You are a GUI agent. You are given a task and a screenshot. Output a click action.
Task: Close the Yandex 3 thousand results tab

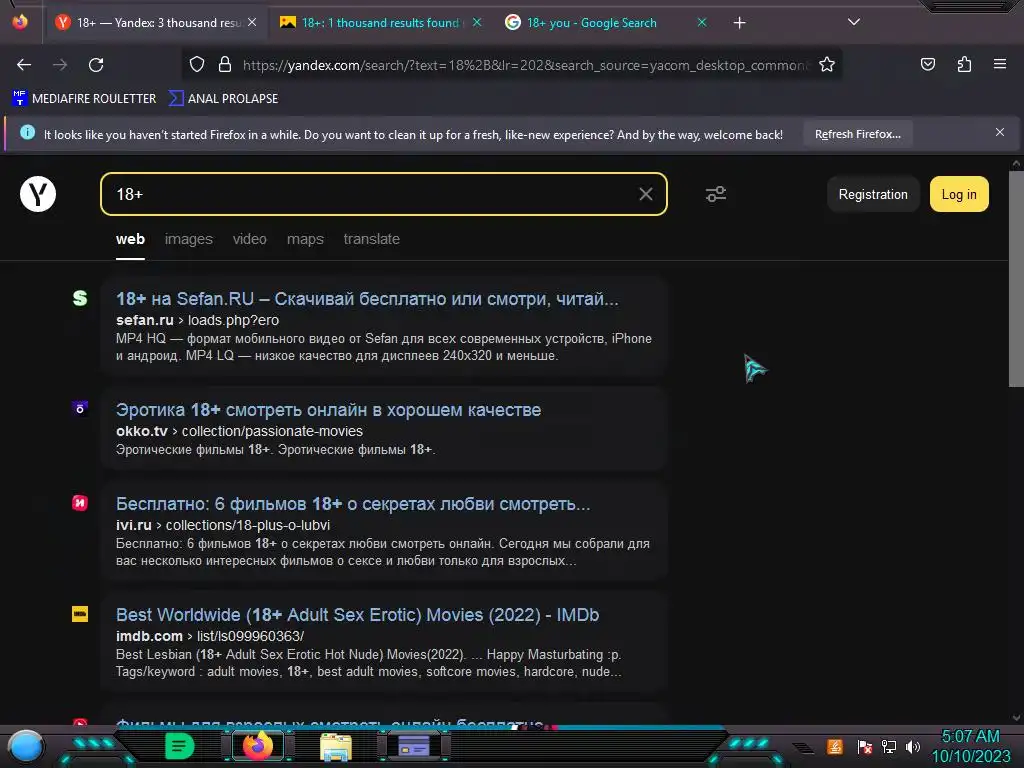pos(252,22)
